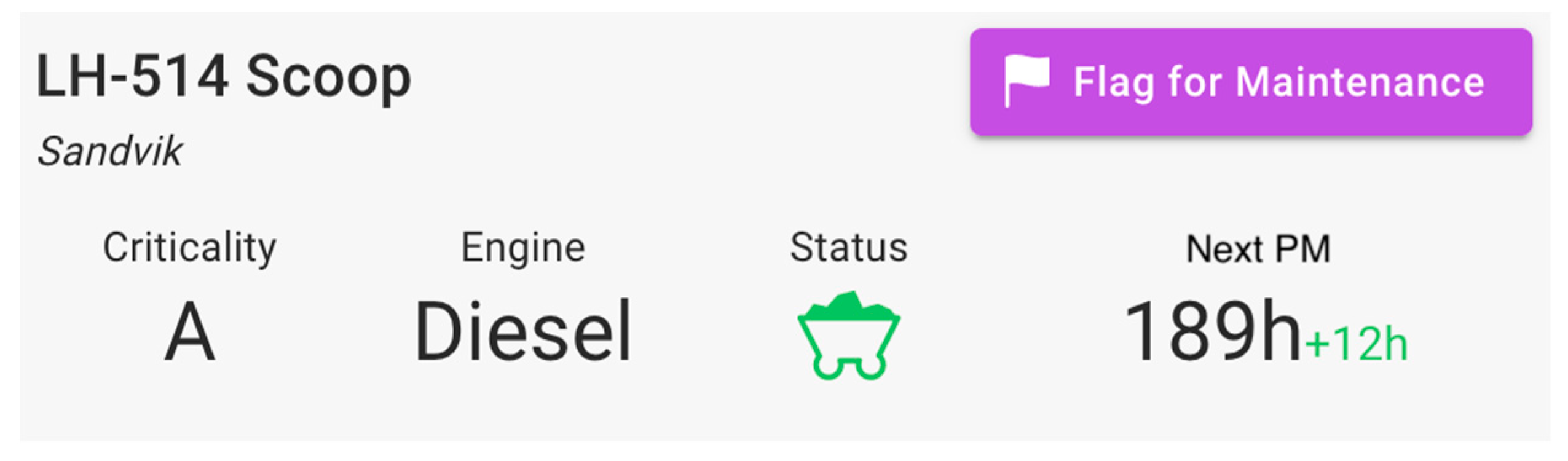Viewport: 1568px width, 461px height.
Task: Click the green +12h change indicator
Action: [1355, 344]
